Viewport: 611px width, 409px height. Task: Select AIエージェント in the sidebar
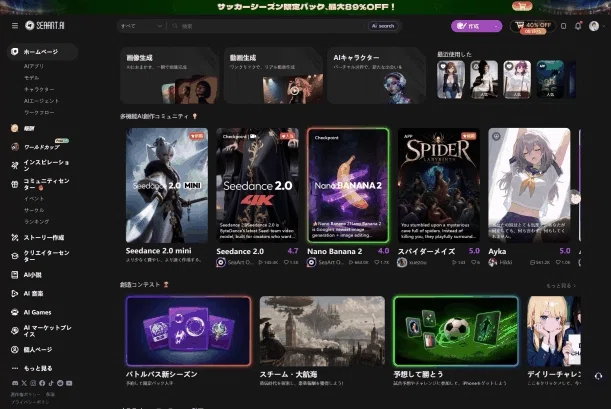(41, 101)
